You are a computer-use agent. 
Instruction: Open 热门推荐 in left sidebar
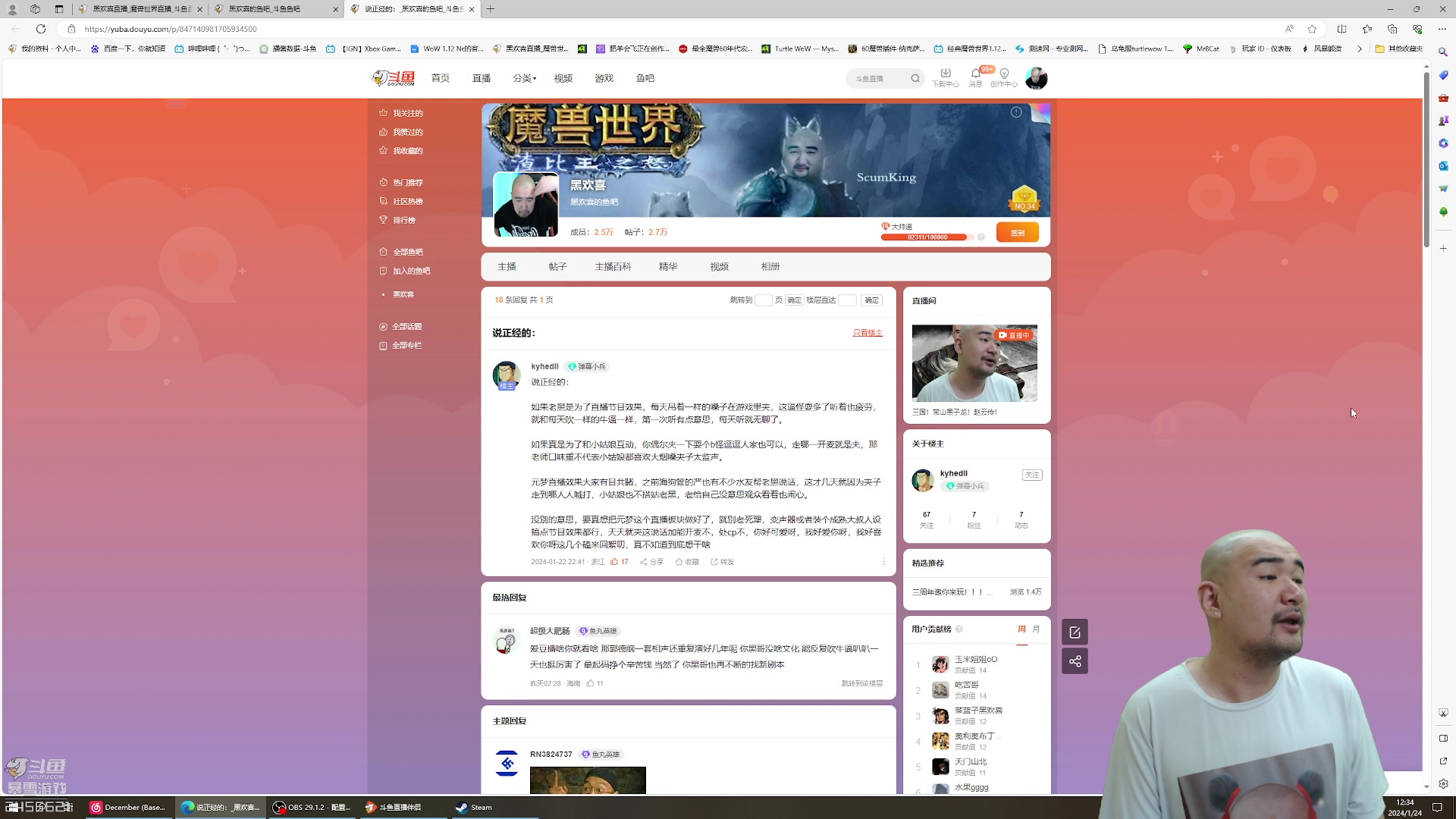401,183
